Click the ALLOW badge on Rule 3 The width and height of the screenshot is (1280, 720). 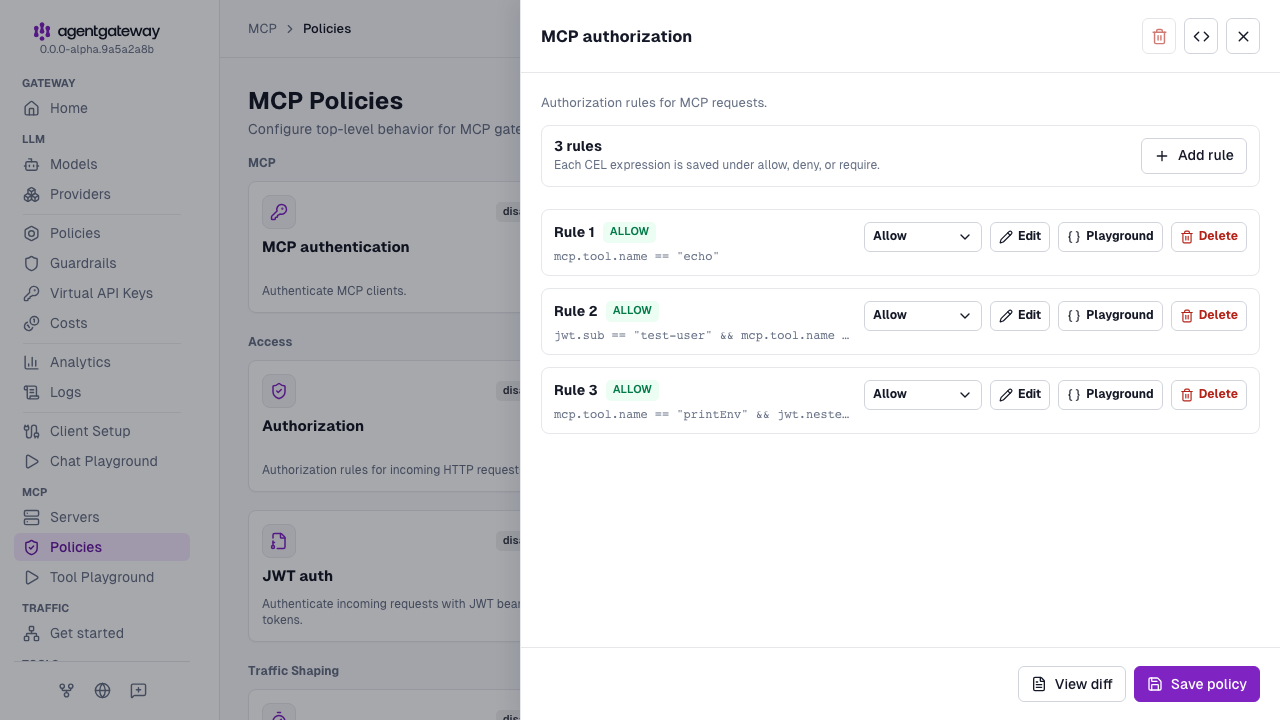(x=632, y=390)
